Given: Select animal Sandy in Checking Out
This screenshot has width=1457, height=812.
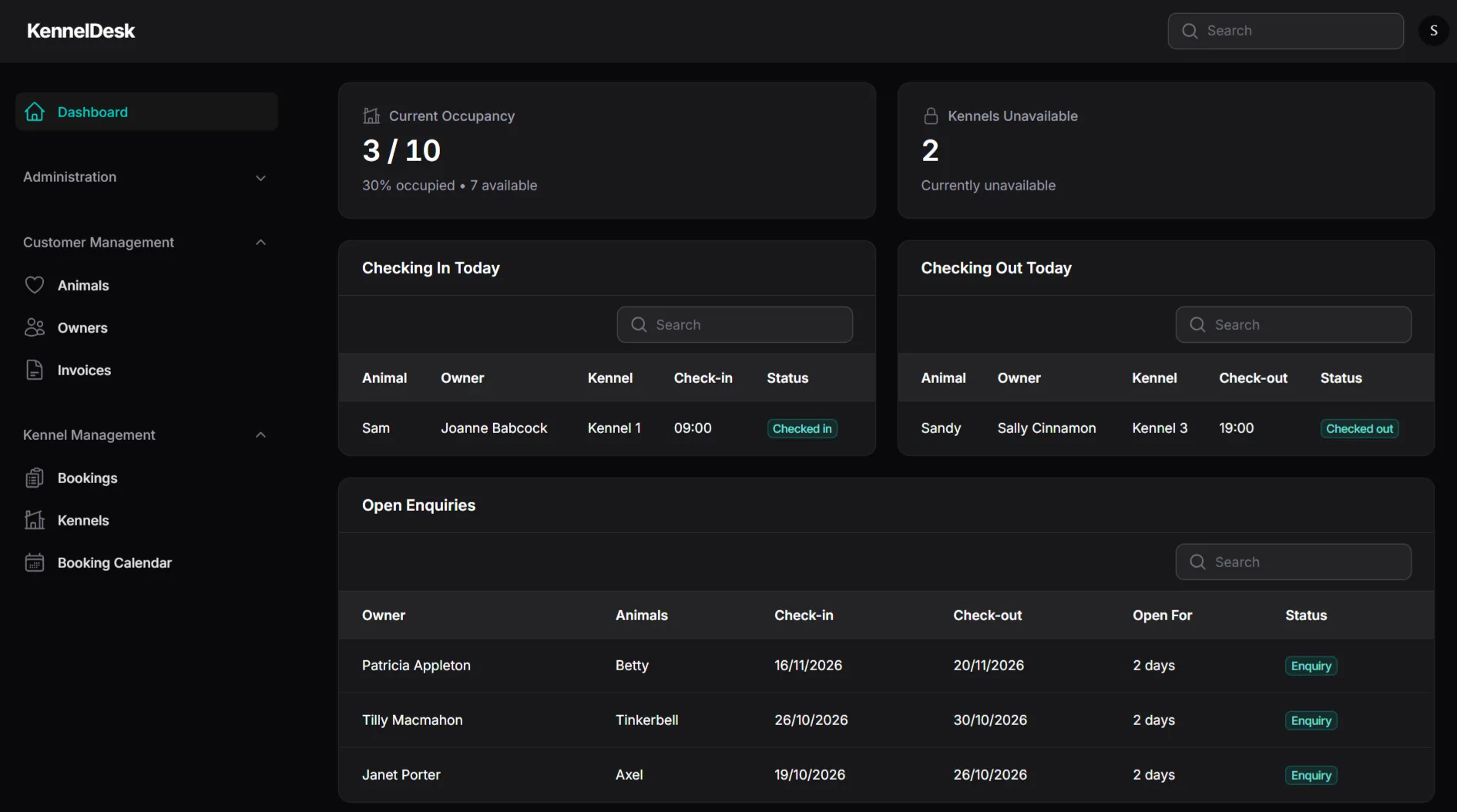Looking at the screenshot, I should coord(941,428).
